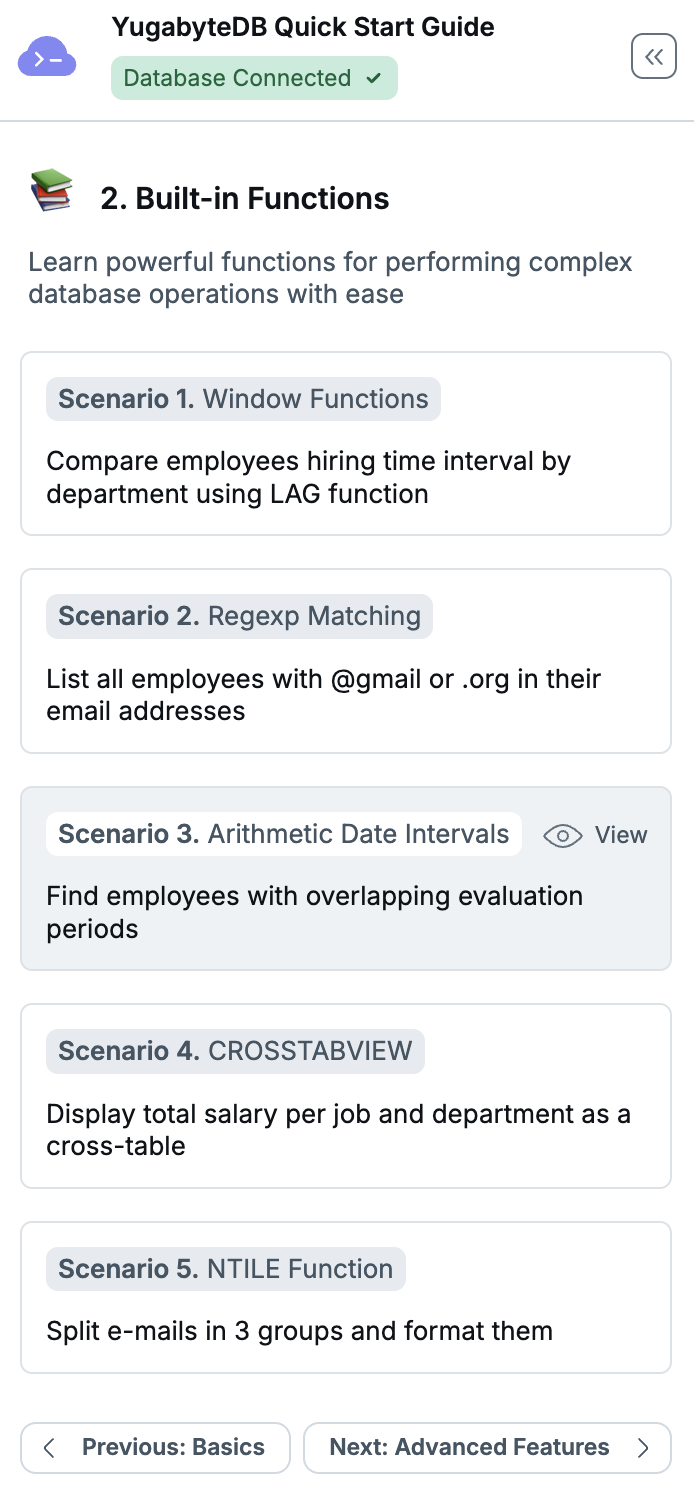Click left chevron on Previous: Basics
Screen dimensions: 694x1498
(49, 1447)
